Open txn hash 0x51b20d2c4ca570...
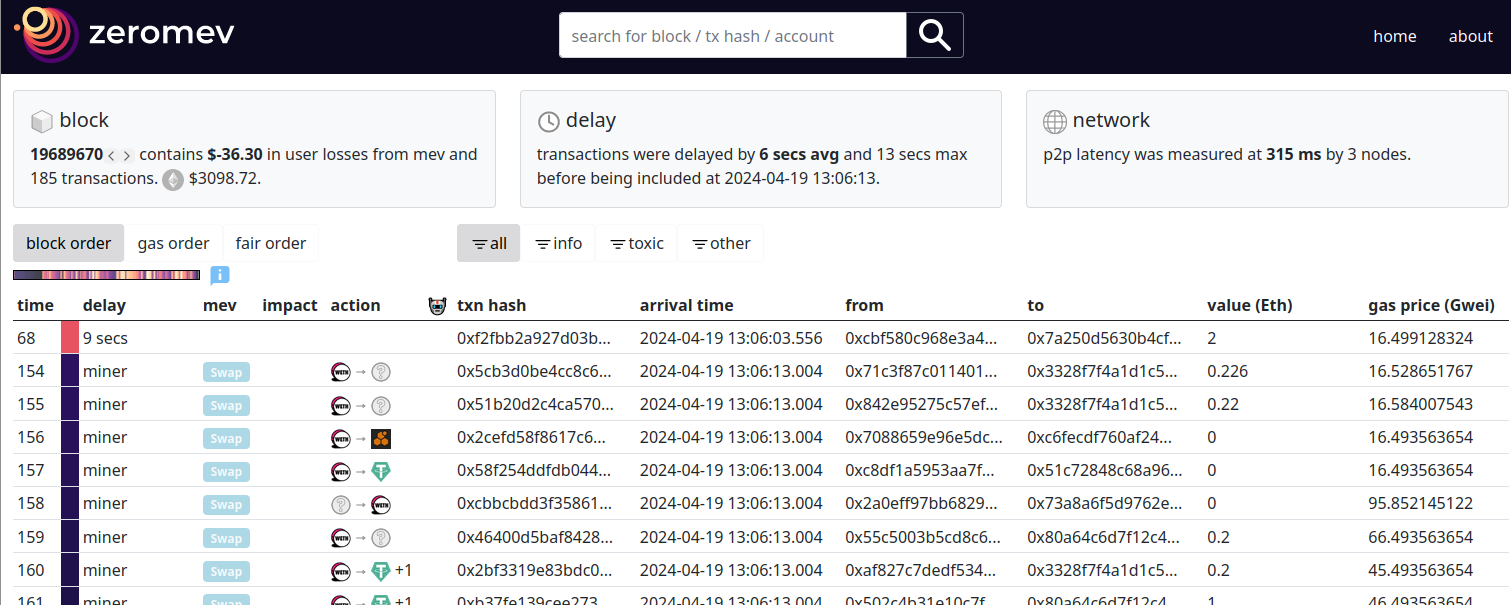Viewport: 1511px width, 605px height. pyautogui.click(x=534, y=404)
